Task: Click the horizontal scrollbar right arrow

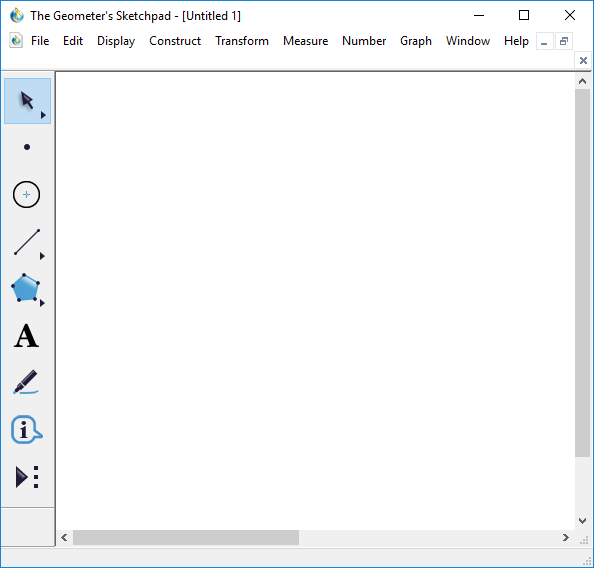Action: [566, 538]
